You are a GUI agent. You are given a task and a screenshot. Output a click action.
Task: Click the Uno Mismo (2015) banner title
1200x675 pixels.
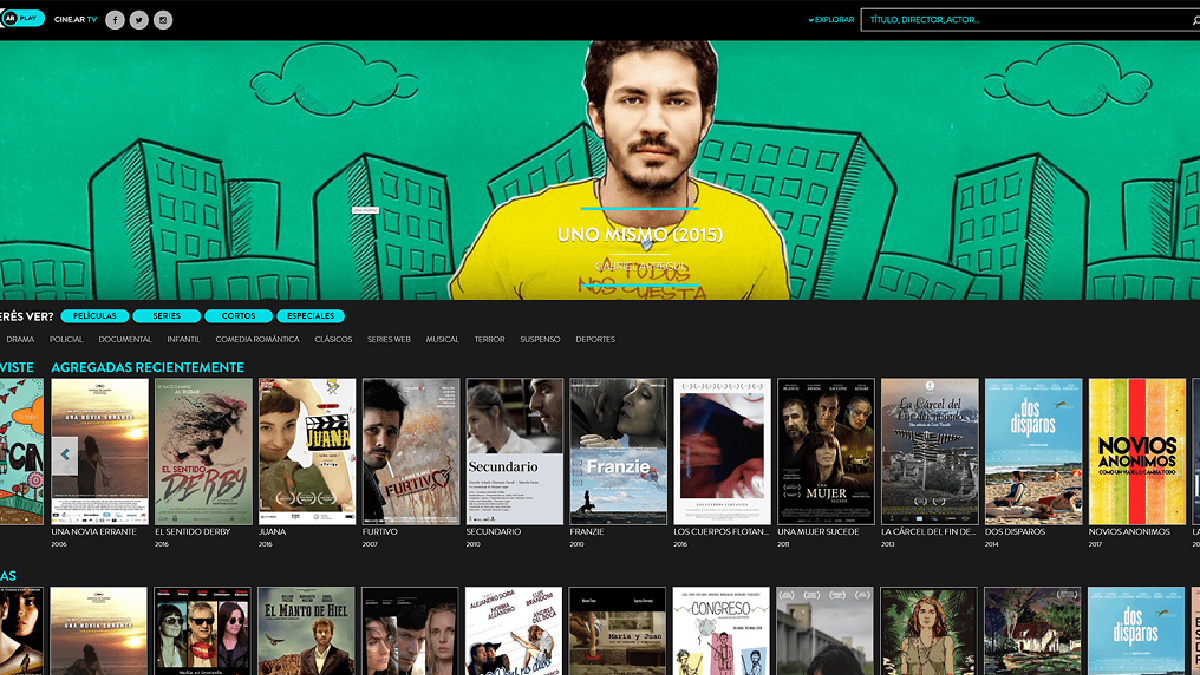640,236
